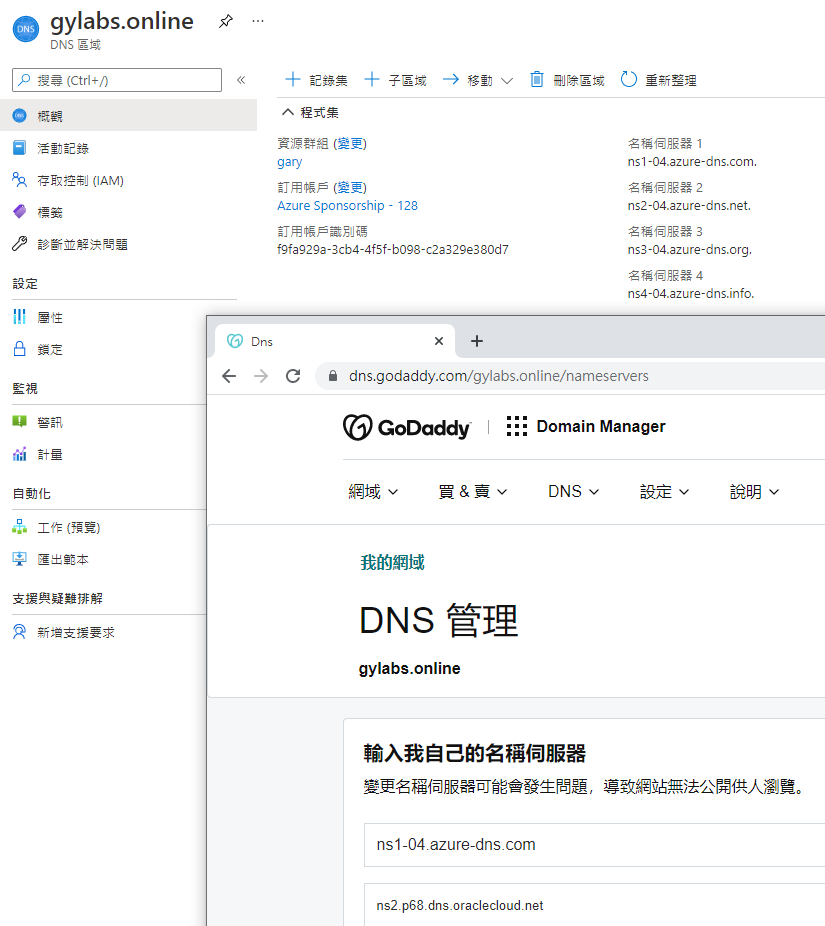825x926 pixels.
Task: Open the gary resource group link
Action: [x=289, y=162]
